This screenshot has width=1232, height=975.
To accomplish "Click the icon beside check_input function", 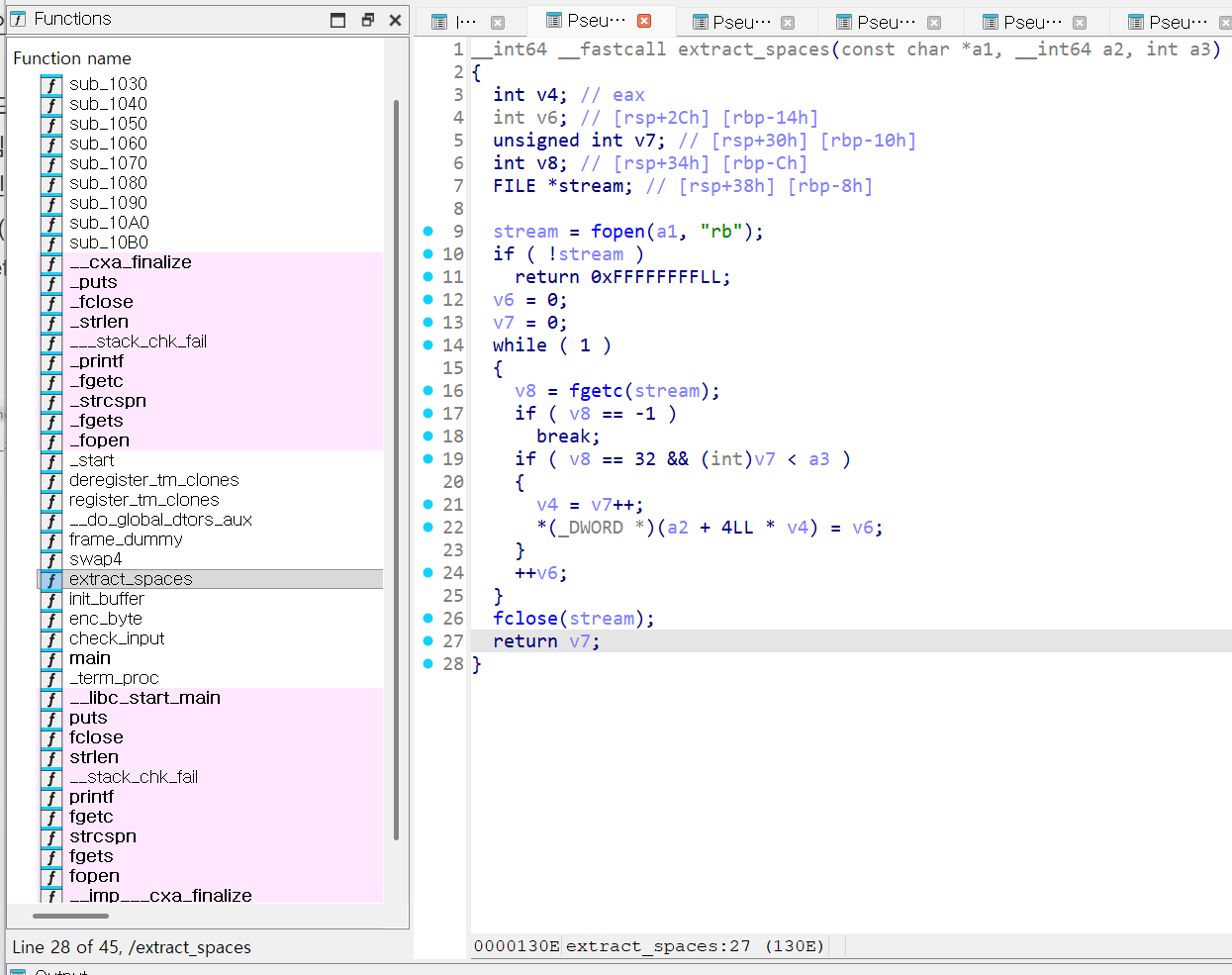I will pos(51,639).
